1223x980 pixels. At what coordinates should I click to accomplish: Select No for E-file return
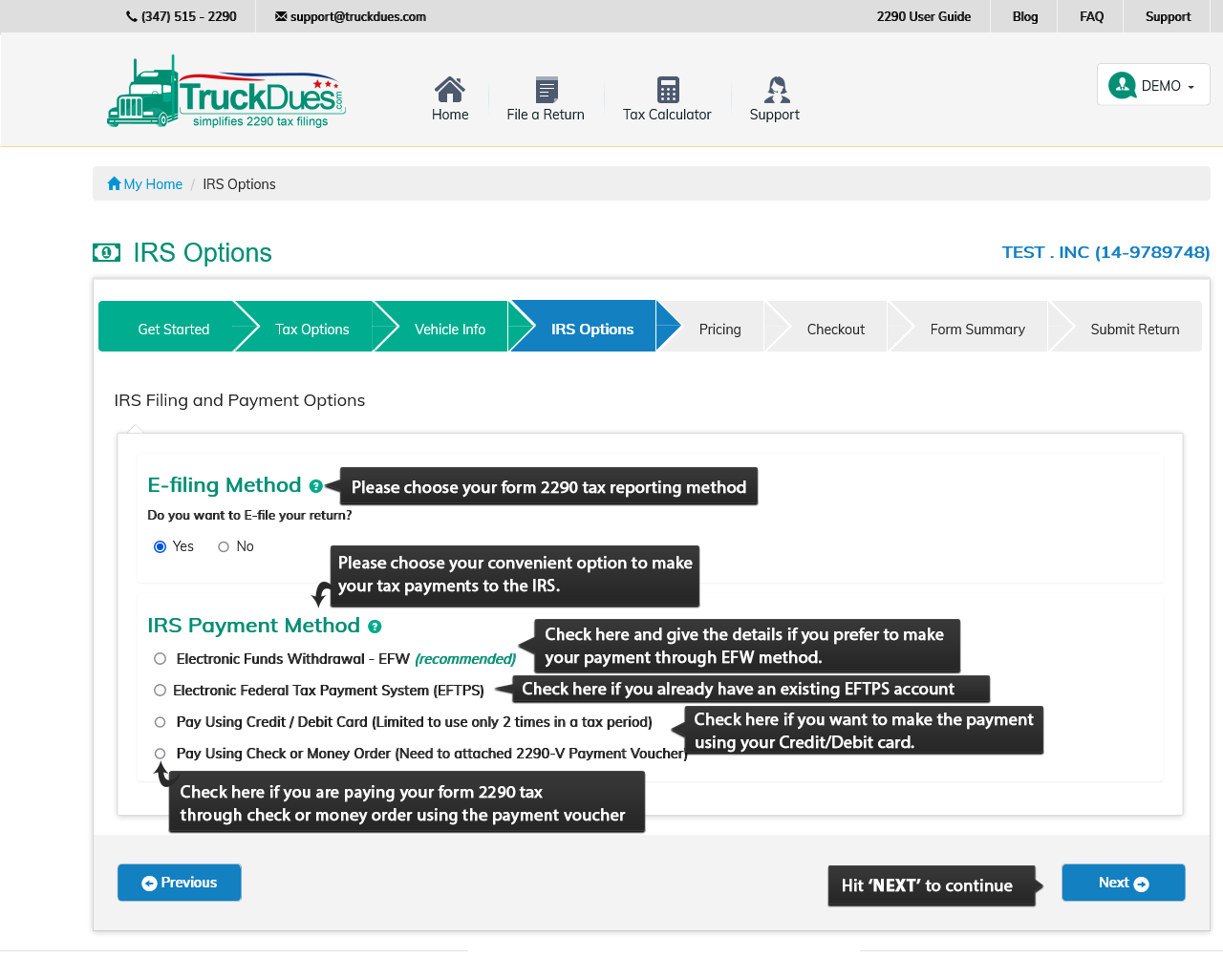tap(224, 546)
